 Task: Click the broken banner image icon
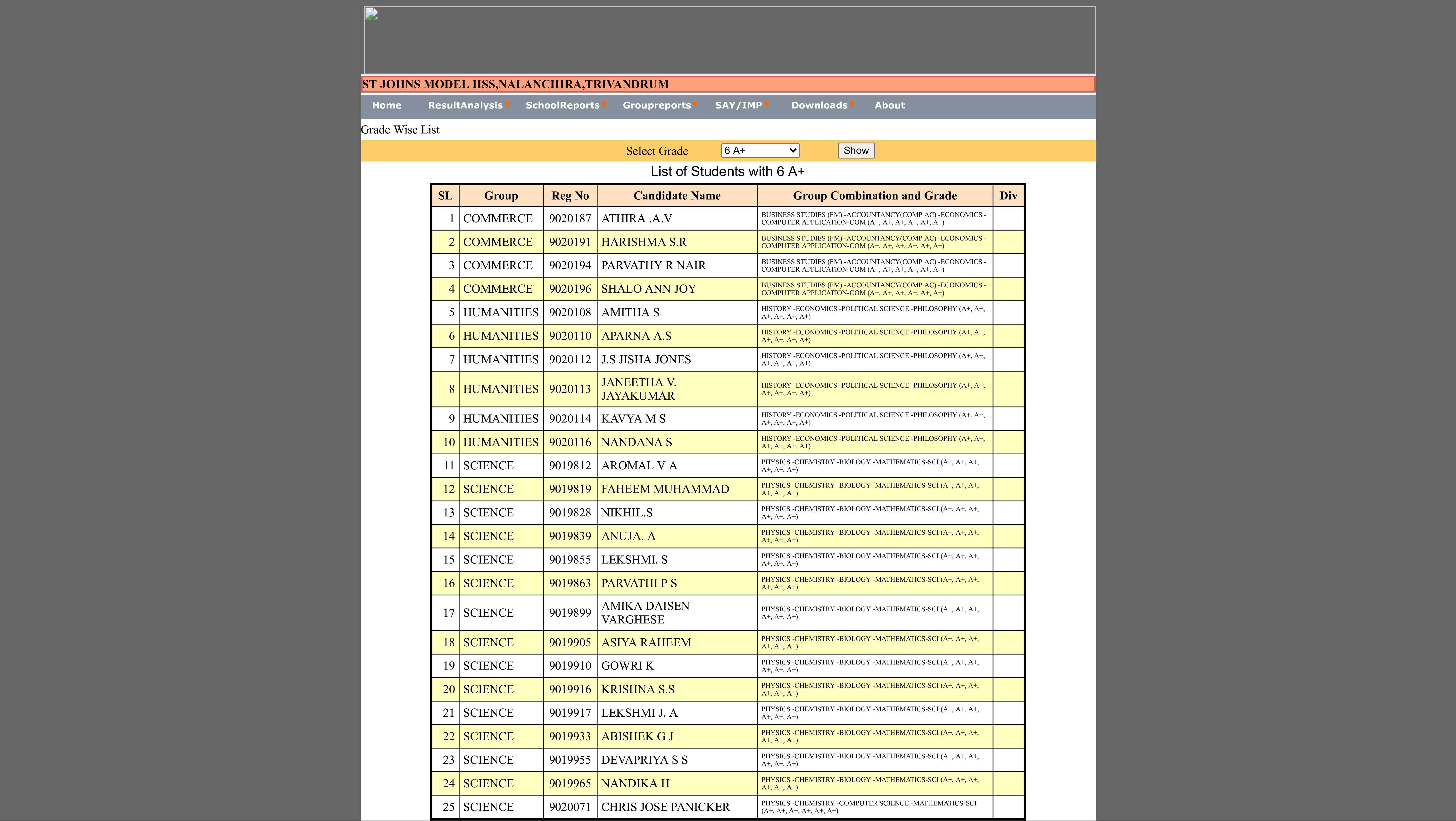(x=371, y=14)
